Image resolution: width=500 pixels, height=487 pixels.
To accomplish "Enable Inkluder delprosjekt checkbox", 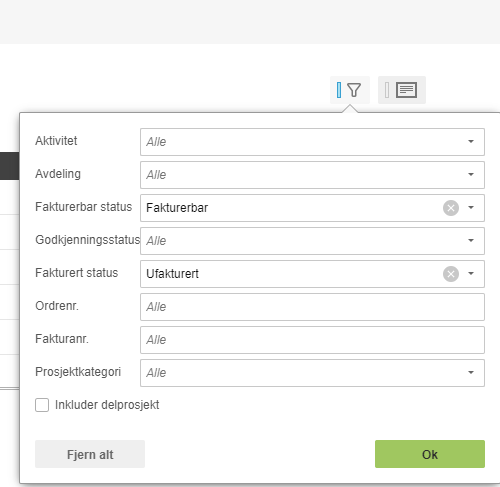I will coord(42,405).
